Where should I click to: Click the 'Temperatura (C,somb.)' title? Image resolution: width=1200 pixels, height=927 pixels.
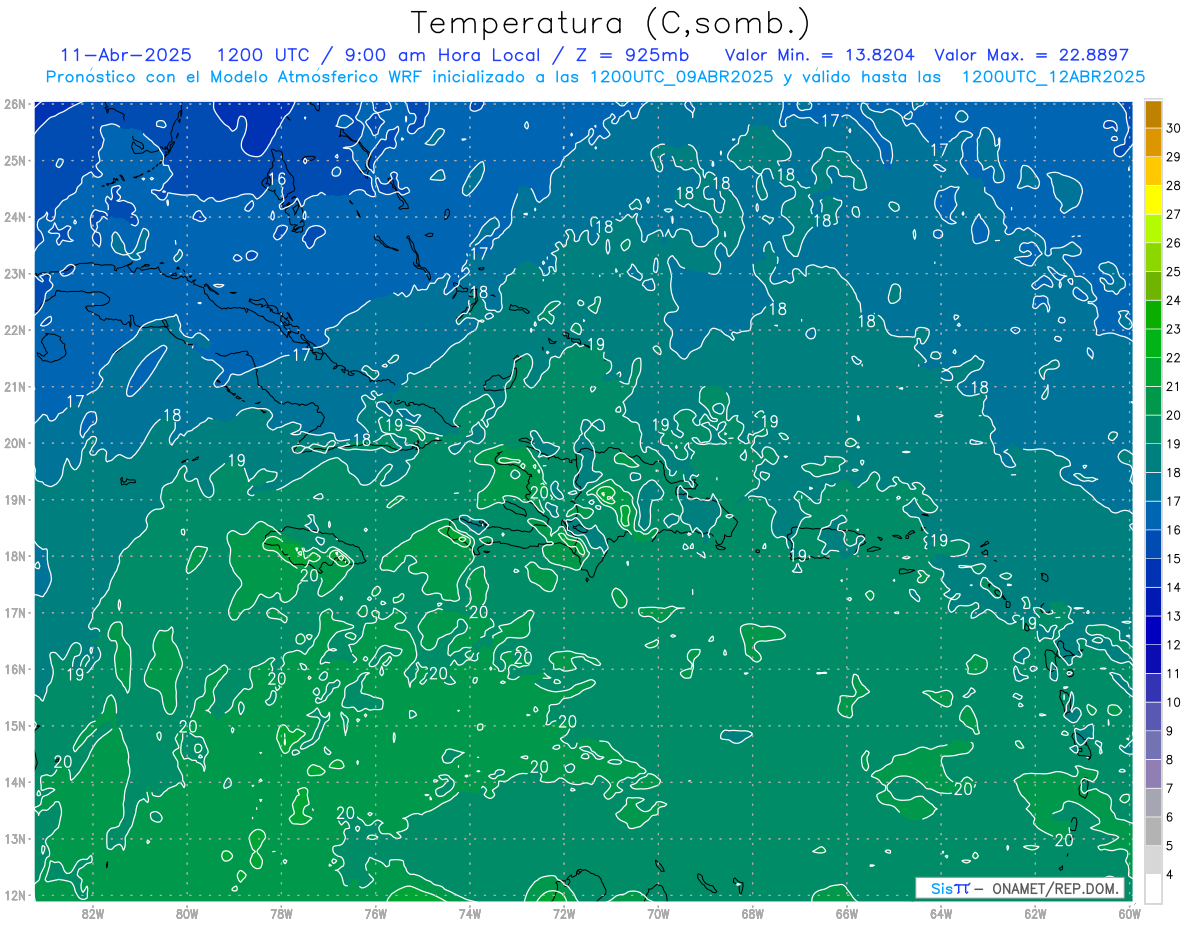click(x=611, y=24)
